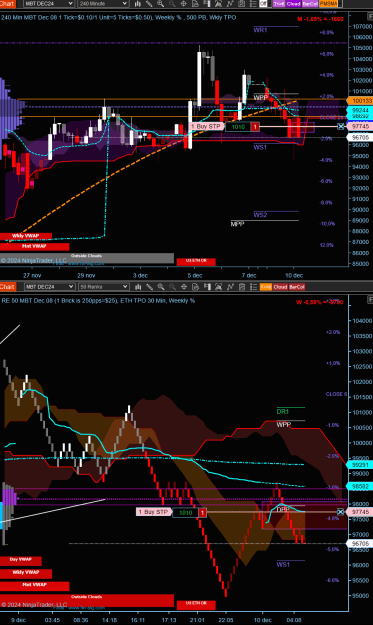The width and height of the screenshot is (373, 625).
Task: Click UI ETH OR button in bottom chart
Action: (196, 604)
